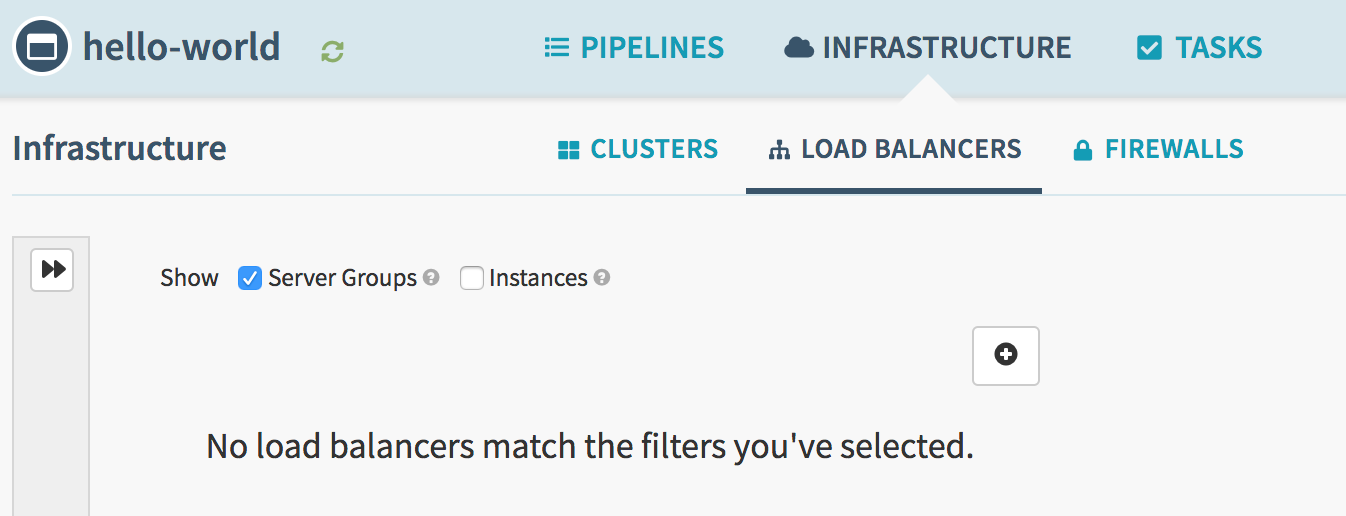Switch to the CLUSTERS tab label
The width and height of the screenshot is (1346, 516).
click(654, 150)
